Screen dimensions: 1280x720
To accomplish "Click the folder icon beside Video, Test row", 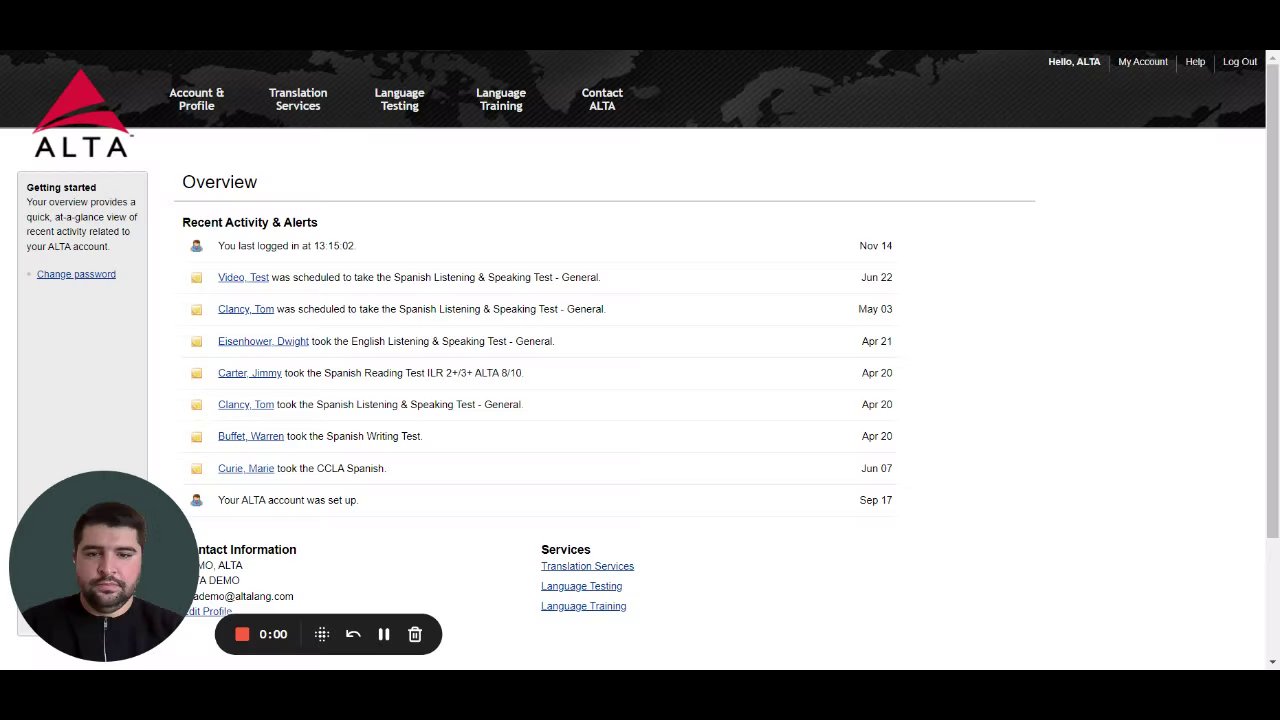I will pos(196,278).
